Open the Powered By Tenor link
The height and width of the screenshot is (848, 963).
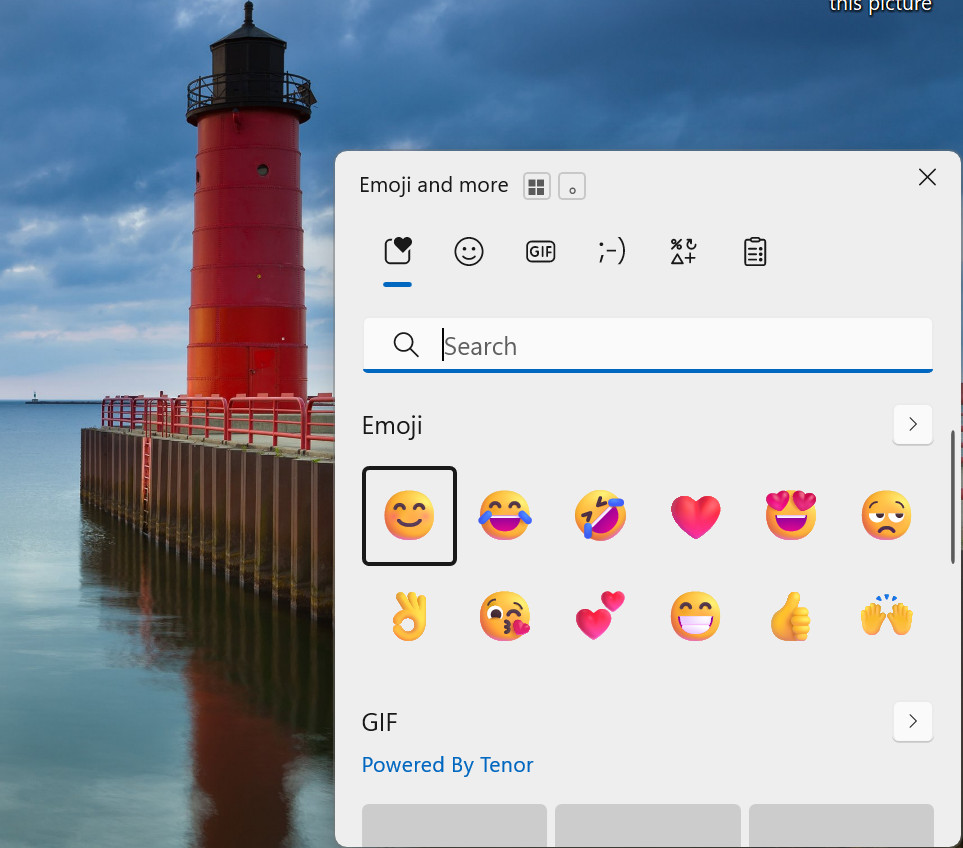tap(447, 764)
